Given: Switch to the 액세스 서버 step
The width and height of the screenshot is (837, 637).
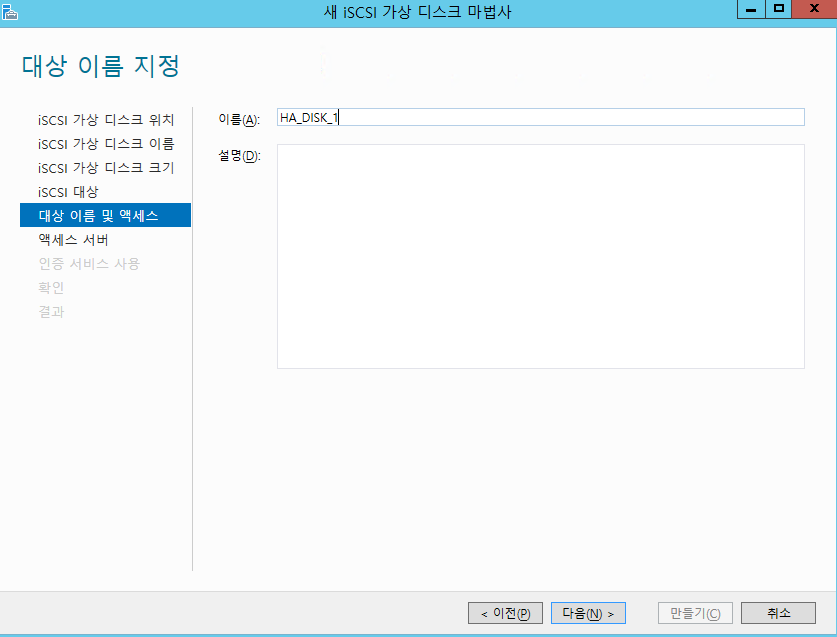Looking at the screenshot, I should (x=73, y=240).
